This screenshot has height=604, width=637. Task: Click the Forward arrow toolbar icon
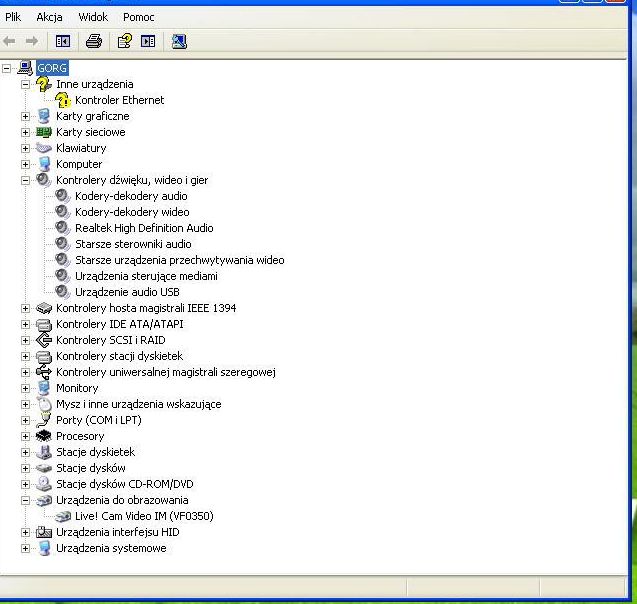(32, 41)
